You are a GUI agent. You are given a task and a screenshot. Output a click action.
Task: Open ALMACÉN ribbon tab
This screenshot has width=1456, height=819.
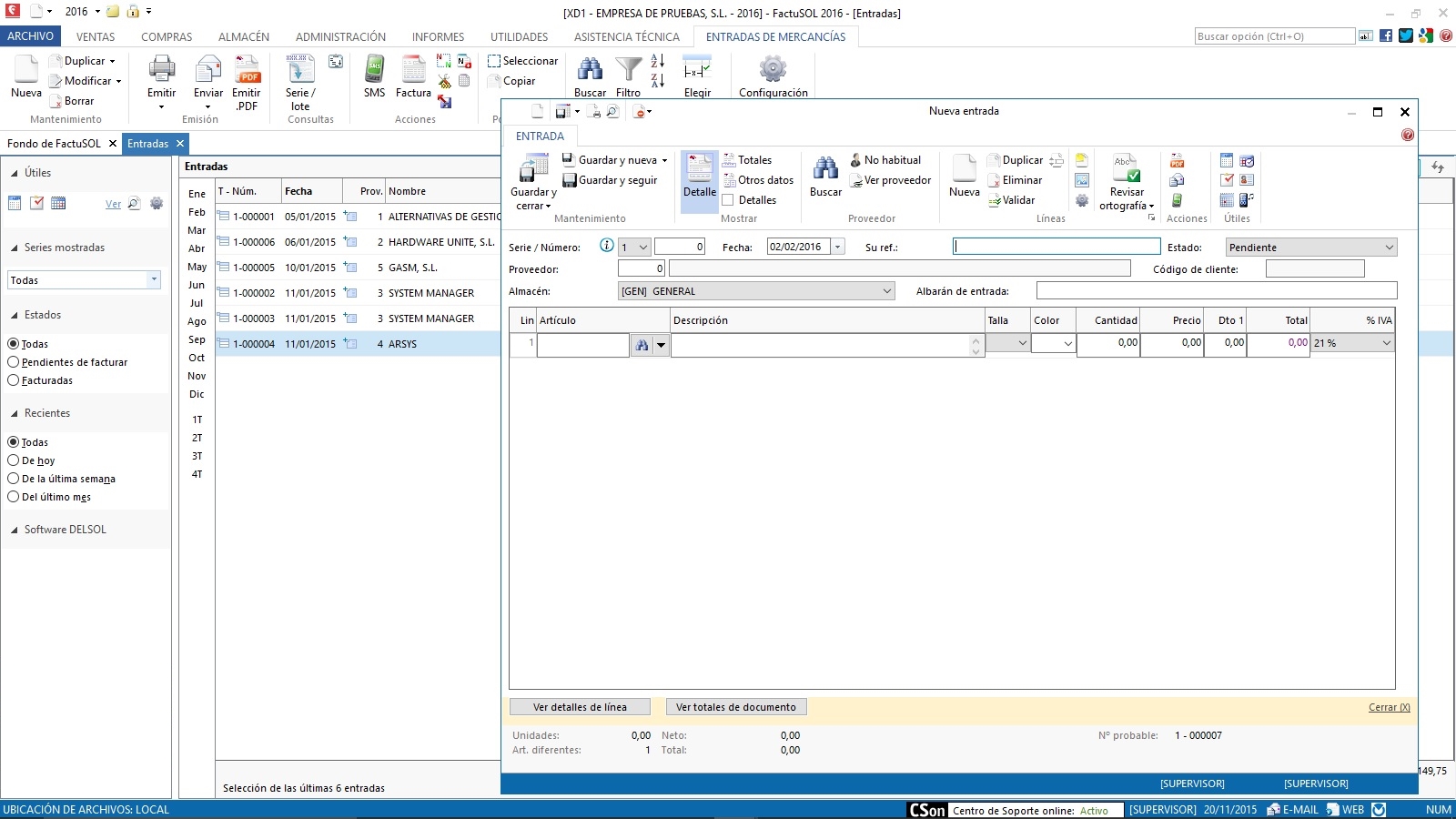click(244, 37)
